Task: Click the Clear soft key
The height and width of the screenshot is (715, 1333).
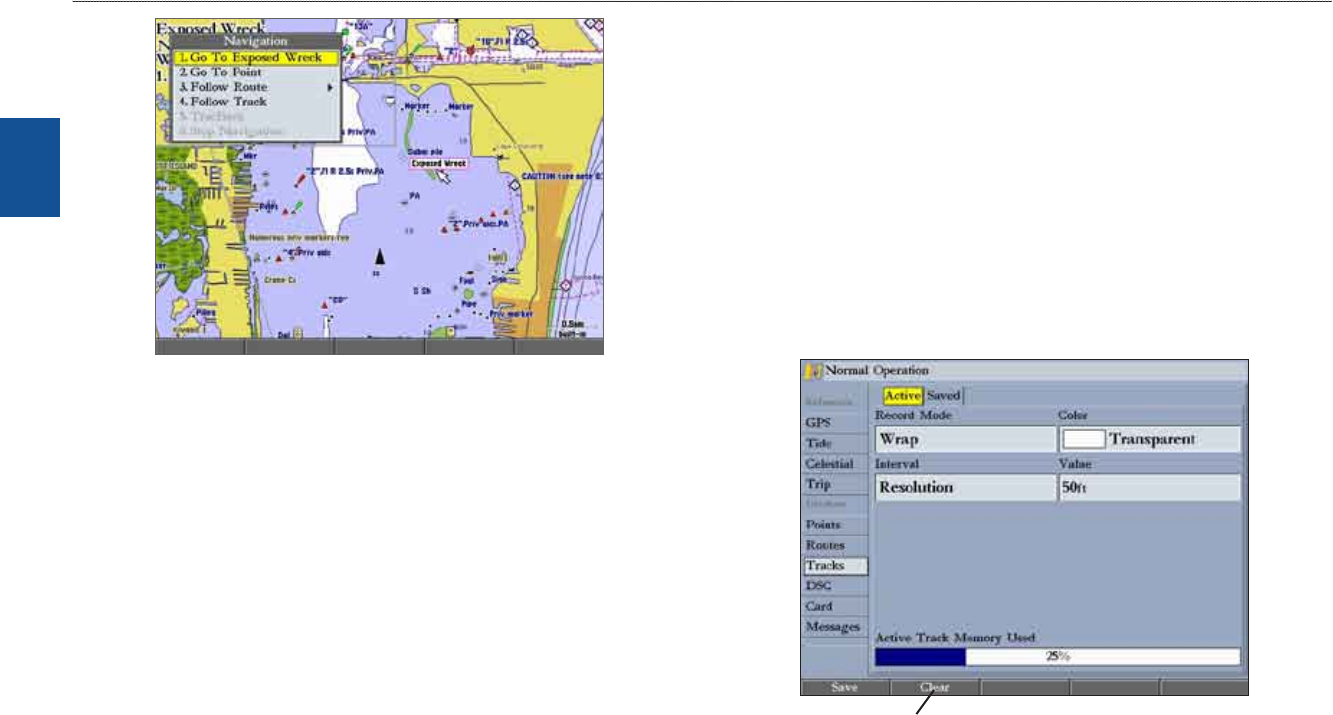Action: pyautogui.click(x=935, y=688)
